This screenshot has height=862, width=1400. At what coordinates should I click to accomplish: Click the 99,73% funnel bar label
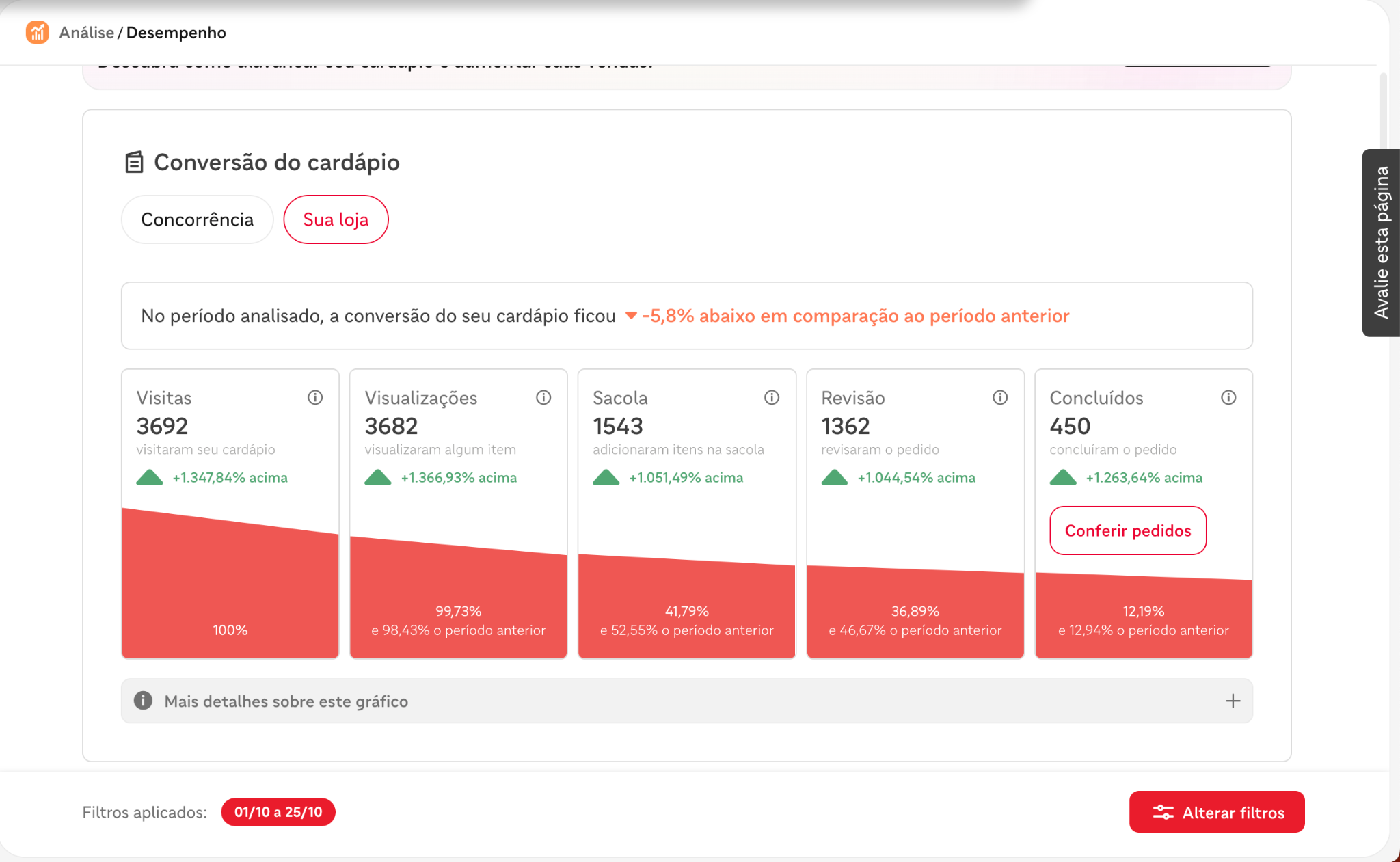point(458,611)
